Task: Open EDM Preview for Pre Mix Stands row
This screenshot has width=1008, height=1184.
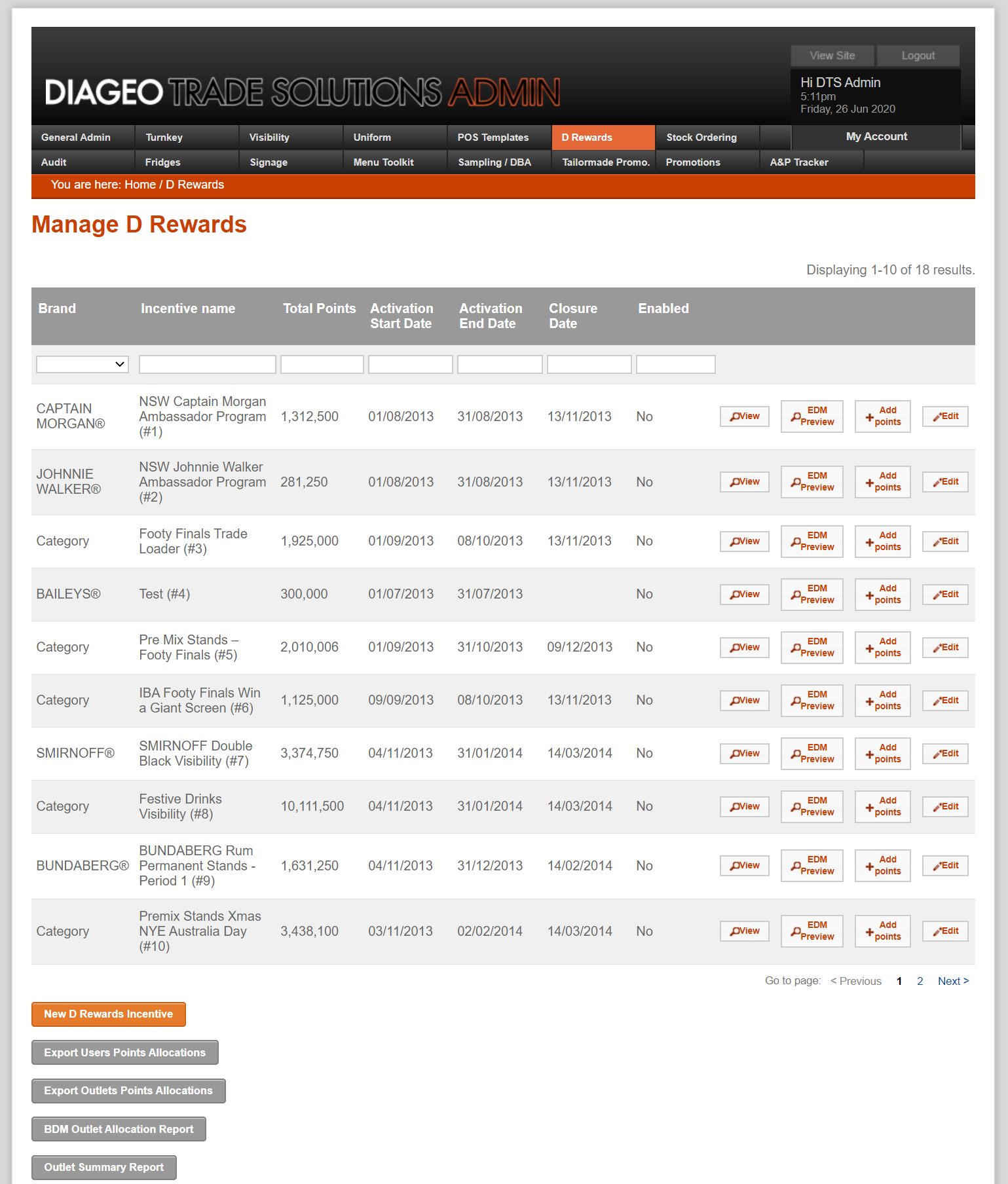Action: (812, 648)
